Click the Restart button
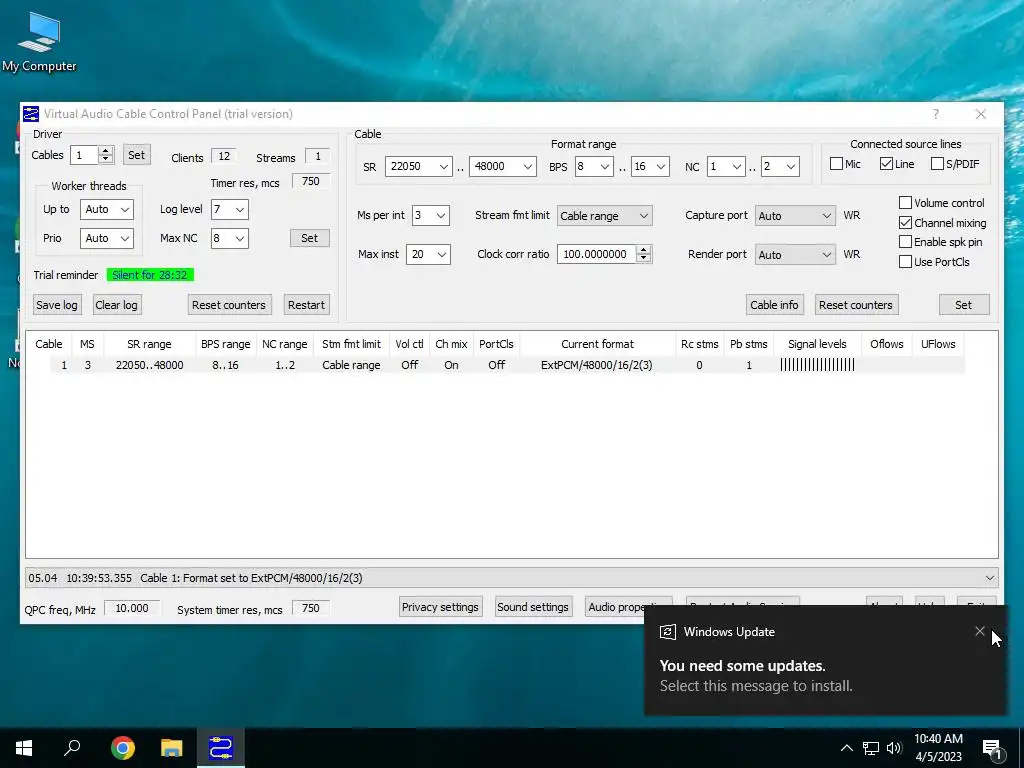Screen dimensions: 1024x768 point(306,305)
